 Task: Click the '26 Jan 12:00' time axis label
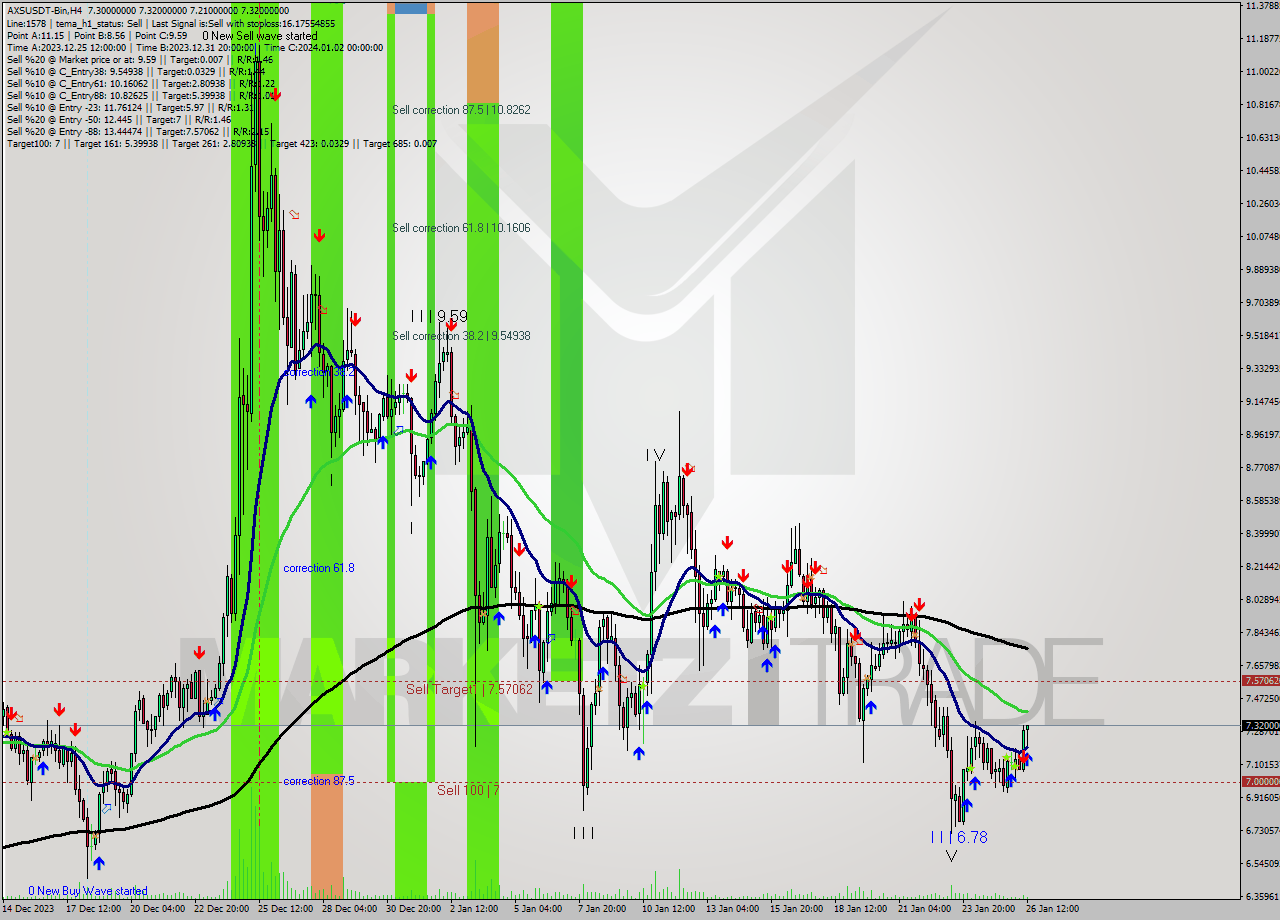coord(1051,909)
